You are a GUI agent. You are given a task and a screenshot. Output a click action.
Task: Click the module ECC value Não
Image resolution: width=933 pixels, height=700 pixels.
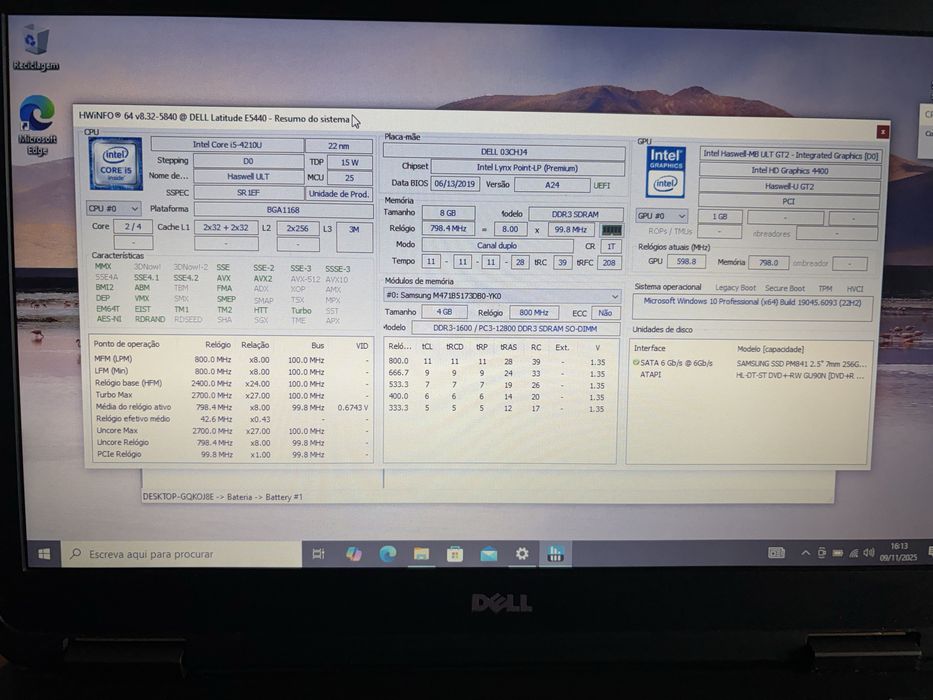tap(605, 312)
